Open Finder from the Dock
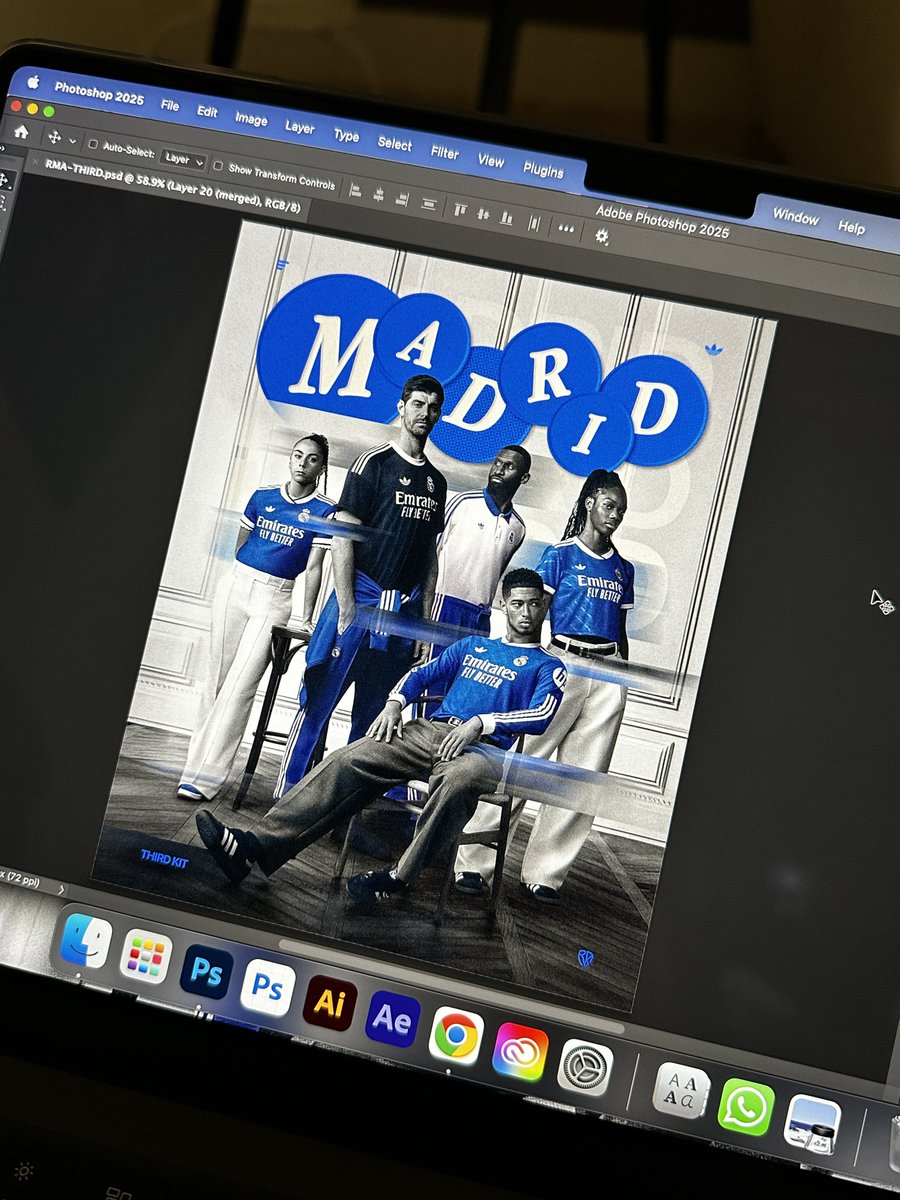The image size is (900, 1200). click(x=85, y=940)
